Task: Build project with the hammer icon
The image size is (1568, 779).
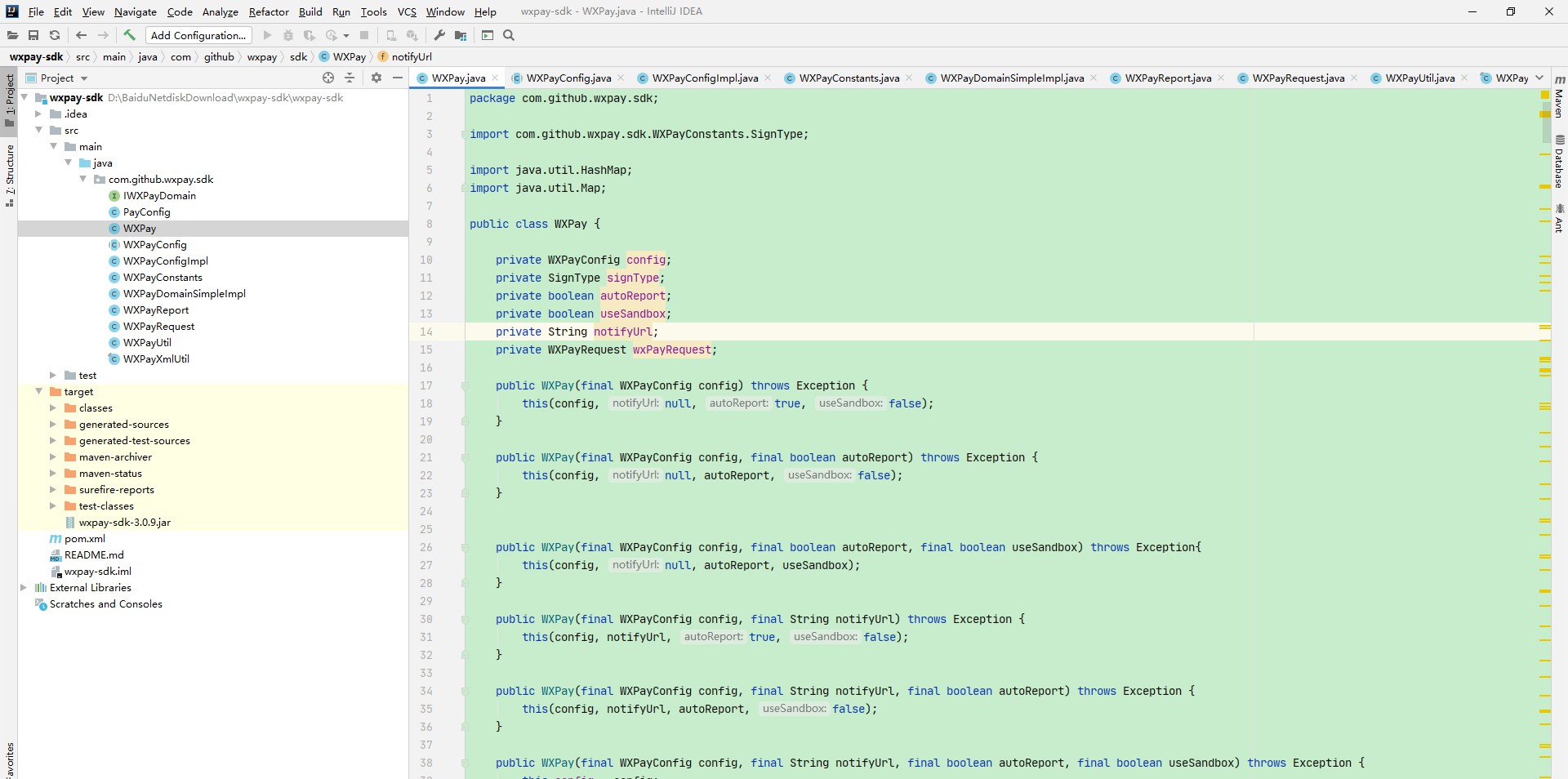Action: coord(129,35)
